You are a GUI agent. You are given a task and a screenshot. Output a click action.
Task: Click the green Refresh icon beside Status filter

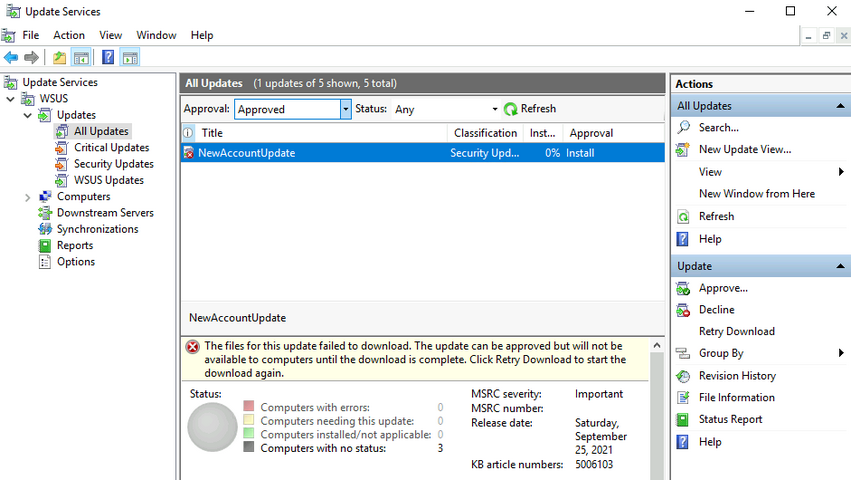coord(510,109)
